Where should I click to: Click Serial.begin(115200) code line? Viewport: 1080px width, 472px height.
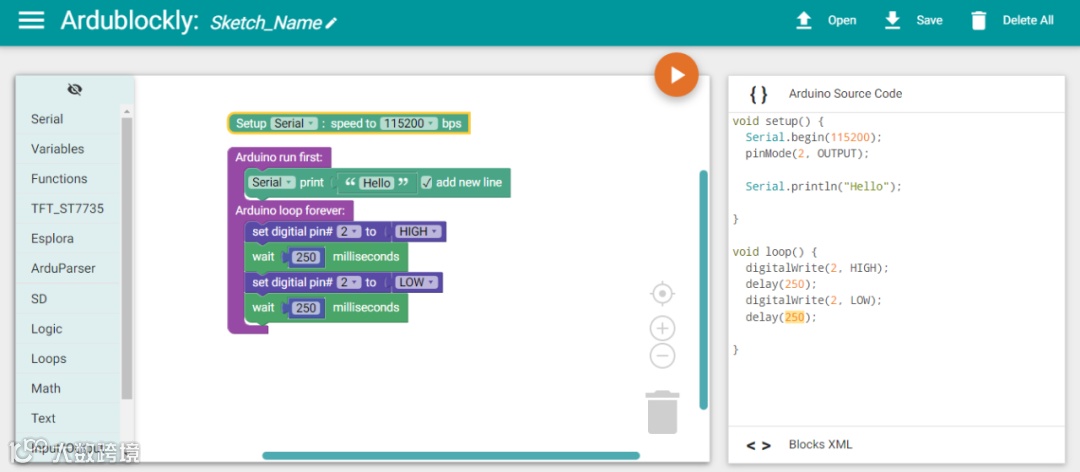tap(813, 137)
